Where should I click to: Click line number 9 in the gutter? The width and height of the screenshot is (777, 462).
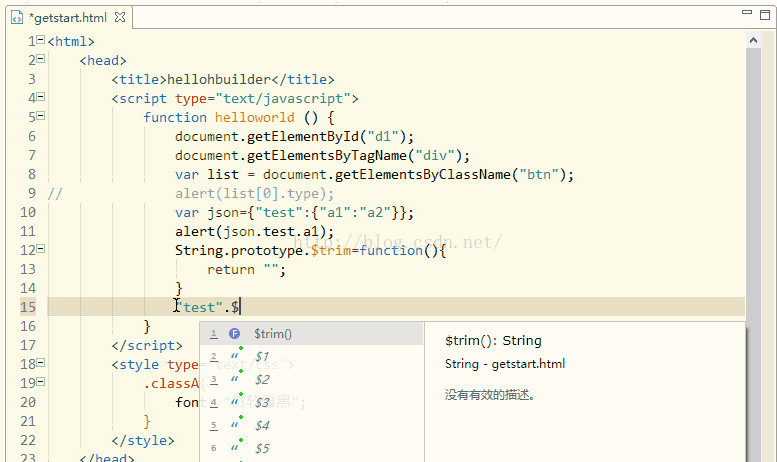point(32,193)
